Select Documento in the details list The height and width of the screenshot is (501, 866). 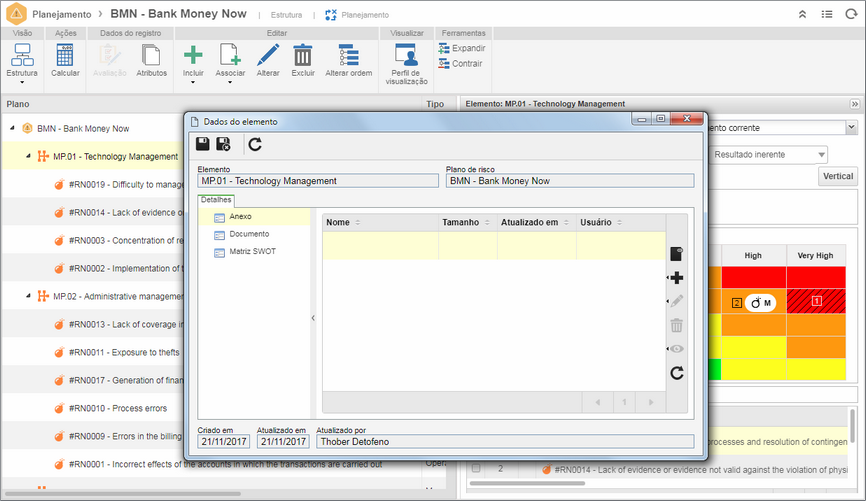[x=249, y=234]
